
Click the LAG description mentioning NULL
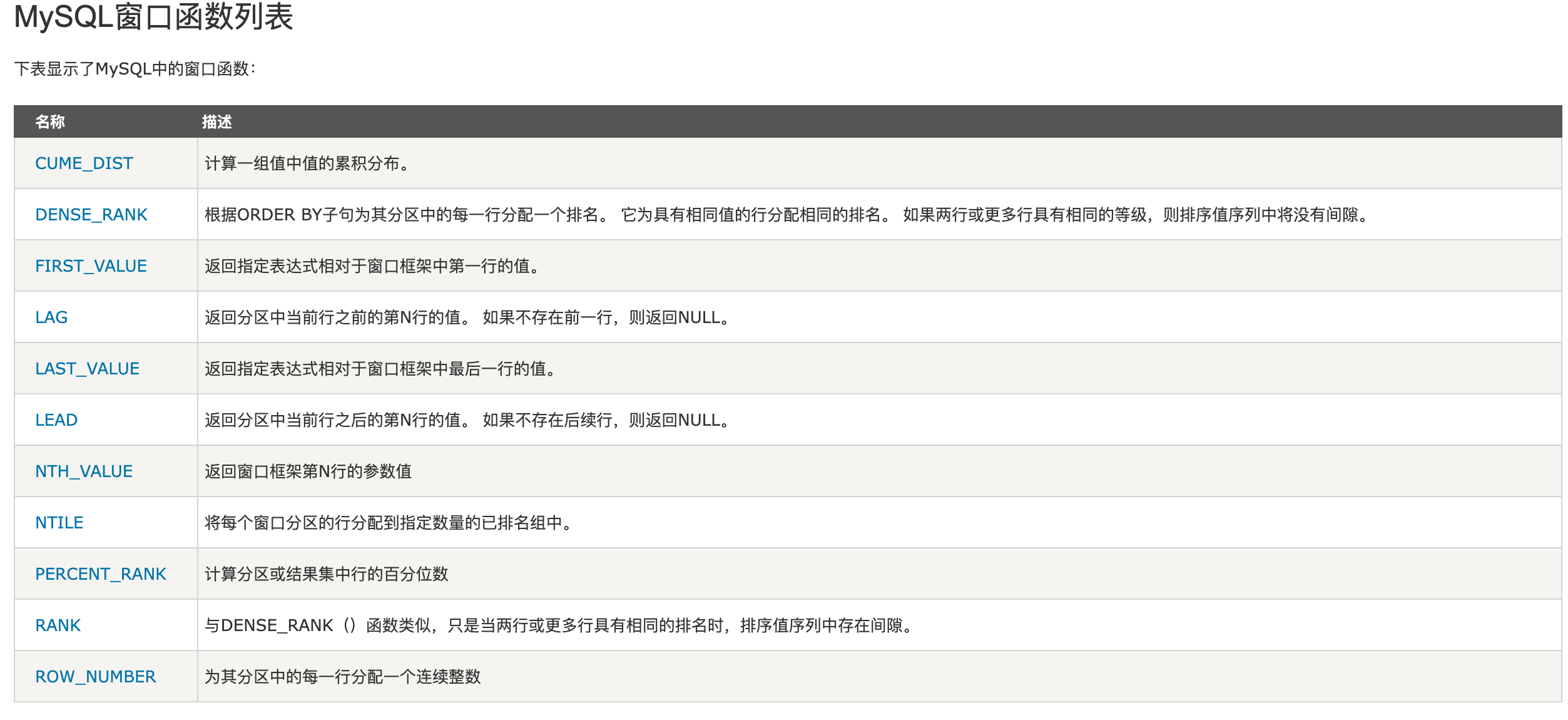click(x=467, y=317)
